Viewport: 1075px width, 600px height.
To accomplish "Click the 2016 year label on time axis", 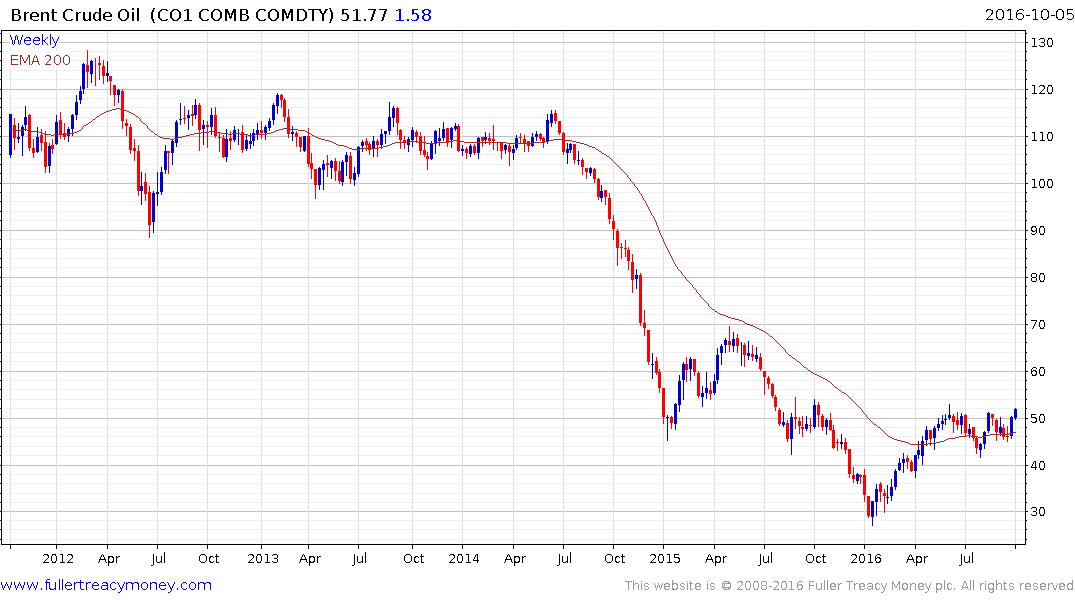I will 865,558.
